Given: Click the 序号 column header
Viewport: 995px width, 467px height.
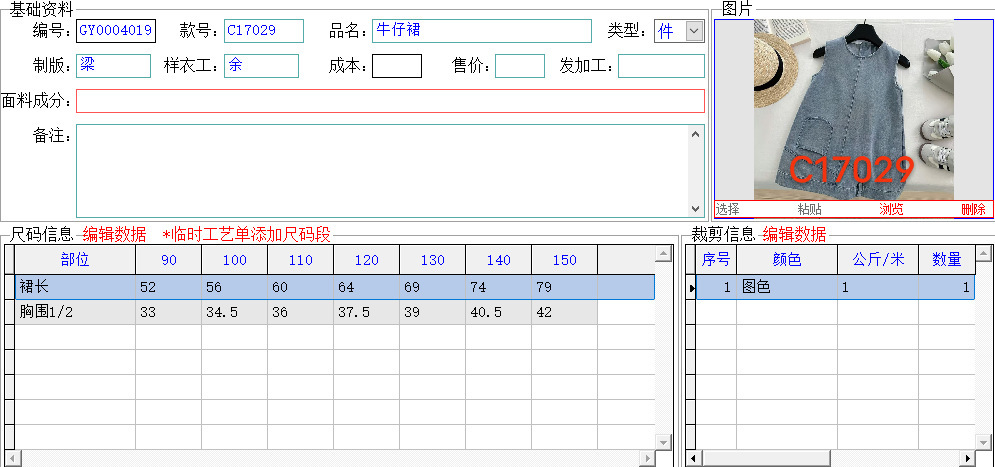Looking at the screenshot, I should click(x=716, y=260).
